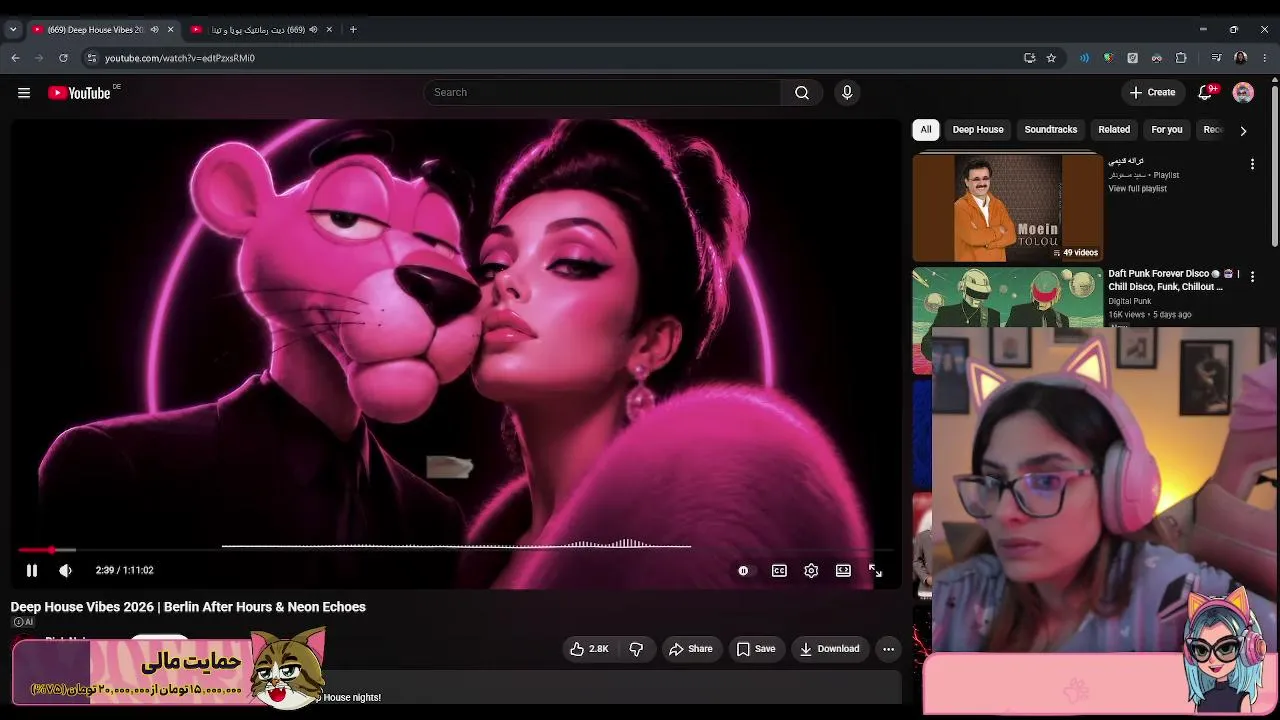This screenshot has width=1280, height=720.
Task: Open the browser extensions puzzle menu
Action: (x=1181, y=58)
